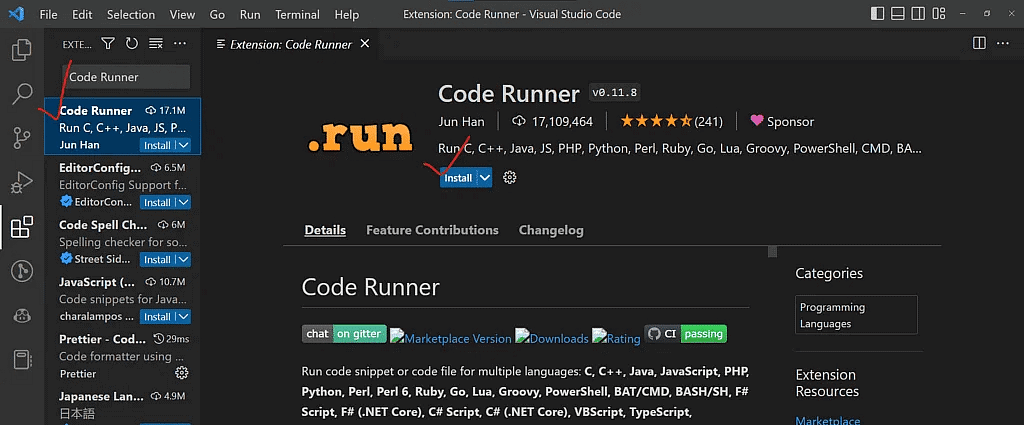
Task: Open the Code Runner Install dropdown arrow in details
Action: point(485,178)
